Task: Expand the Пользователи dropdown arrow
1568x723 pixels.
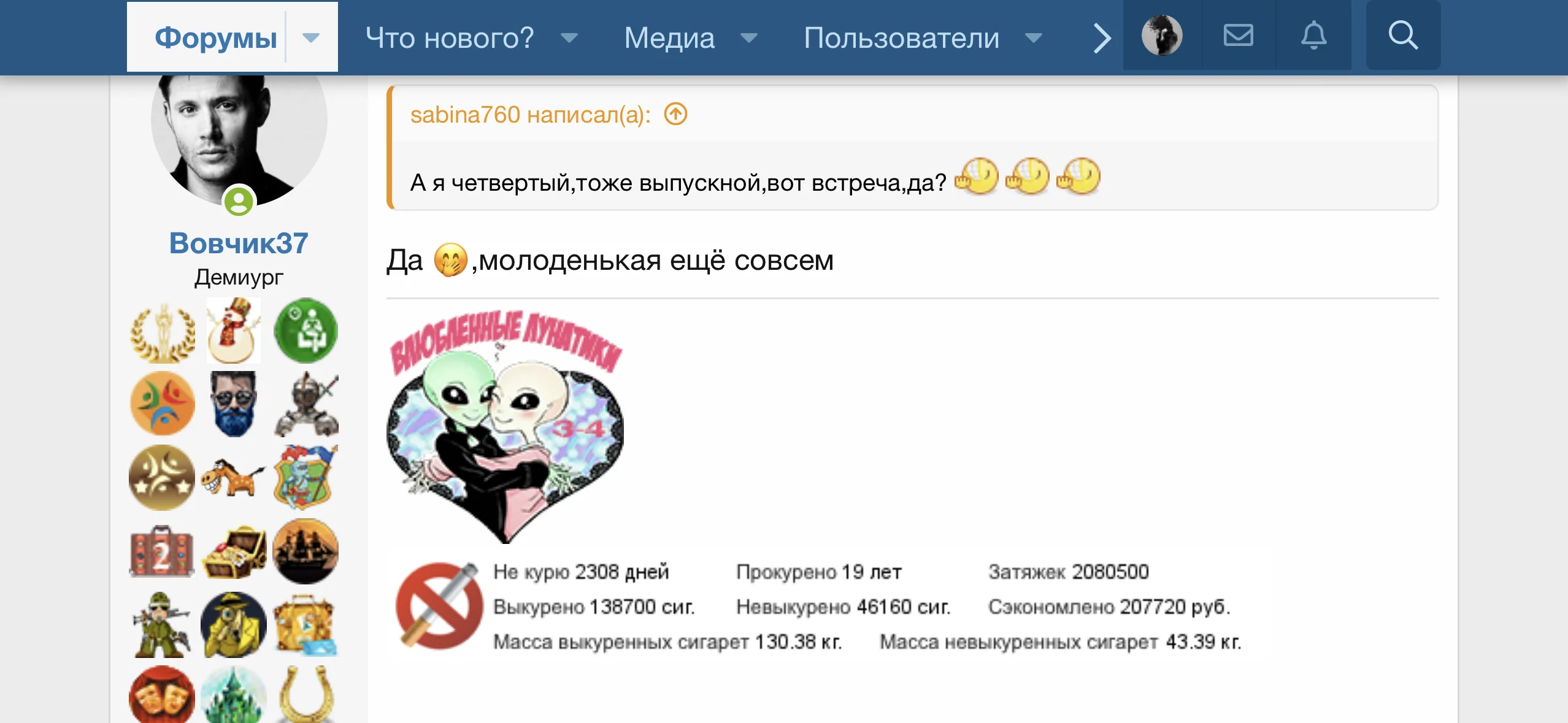Action: [x=1034, y=38]
